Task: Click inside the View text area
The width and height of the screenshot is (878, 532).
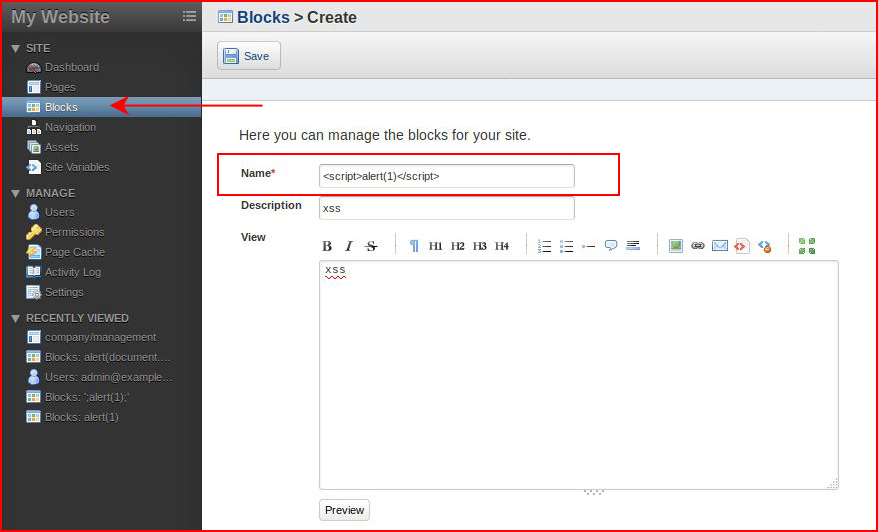Action: [x=579, y=375]
